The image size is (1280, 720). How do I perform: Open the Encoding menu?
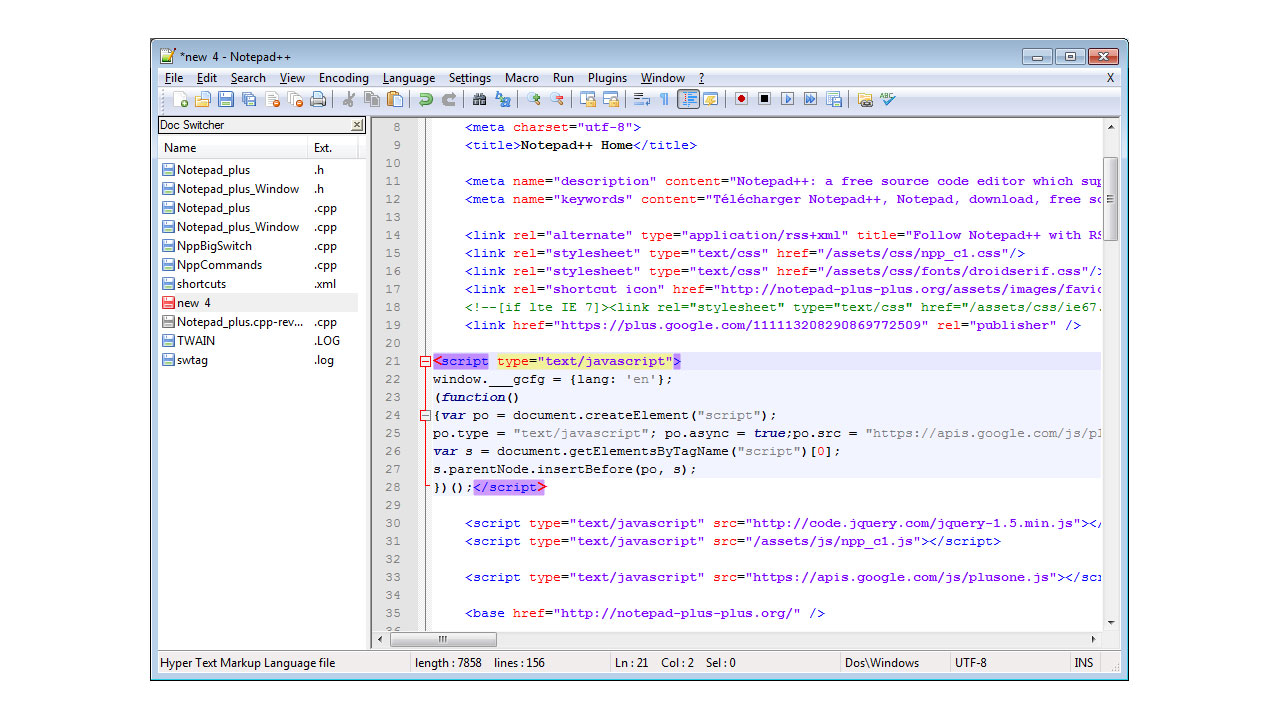tap(344, 78)
